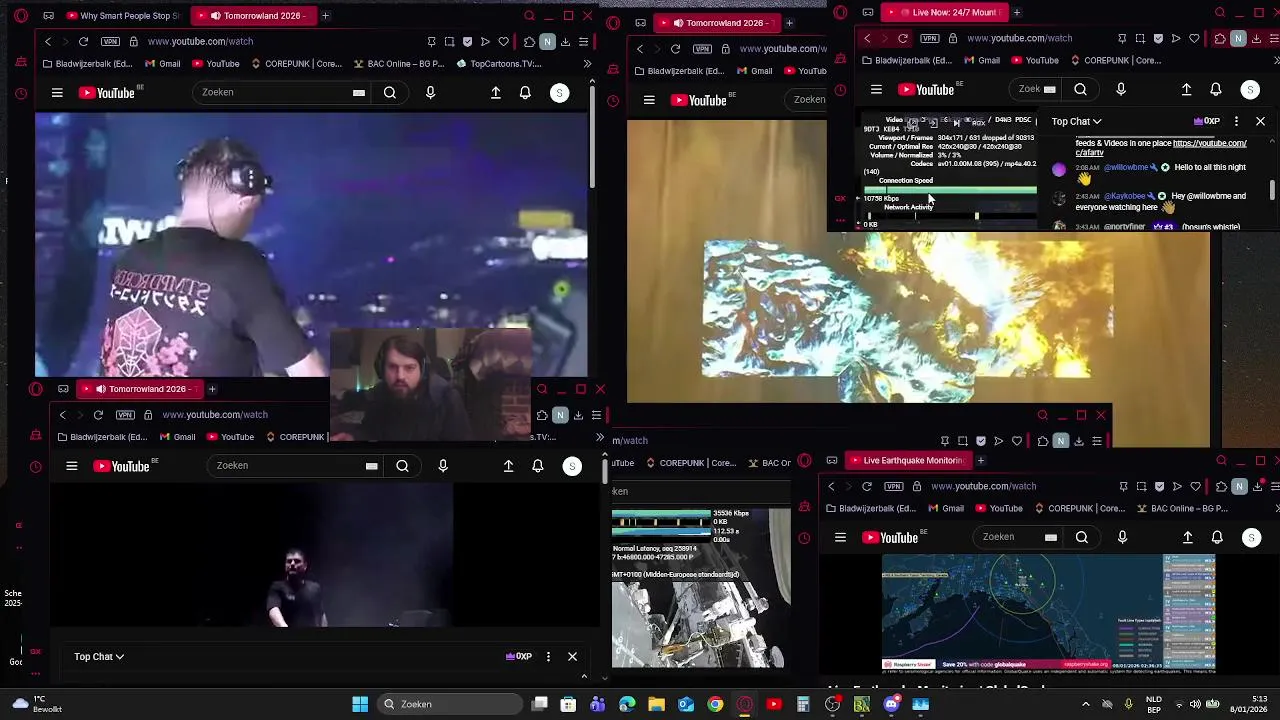This screenshot has height=720, width=1280.
Task: Reload page in lower-left Tomorrowland window
Action: click(98, 414)
